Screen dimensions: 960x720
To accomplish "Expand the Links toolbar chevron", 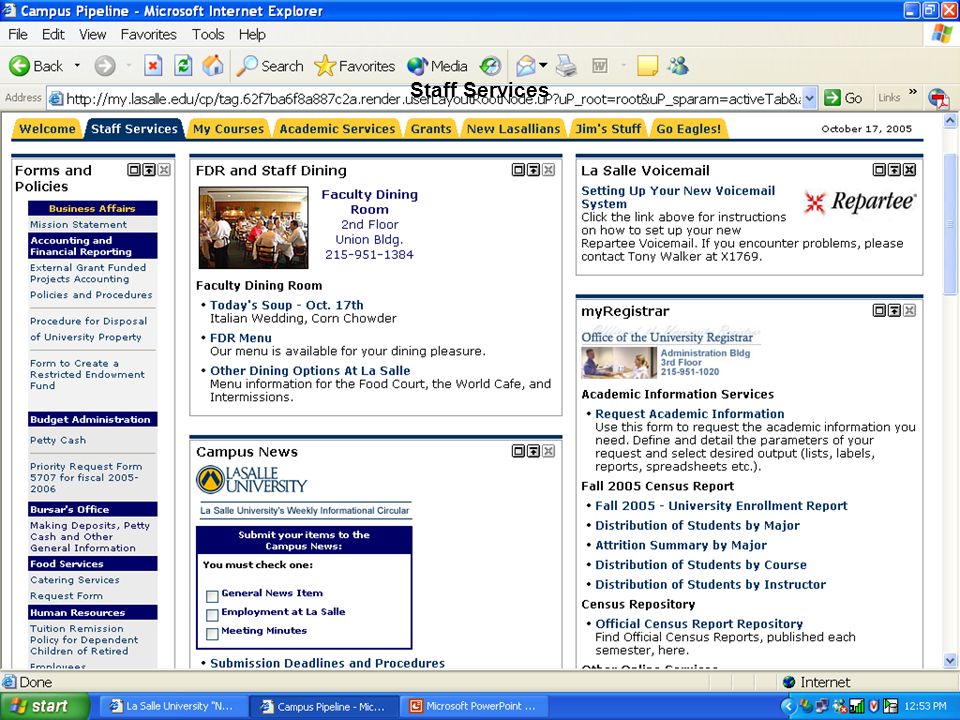I will pyautogui.click(x=913, y=92).
